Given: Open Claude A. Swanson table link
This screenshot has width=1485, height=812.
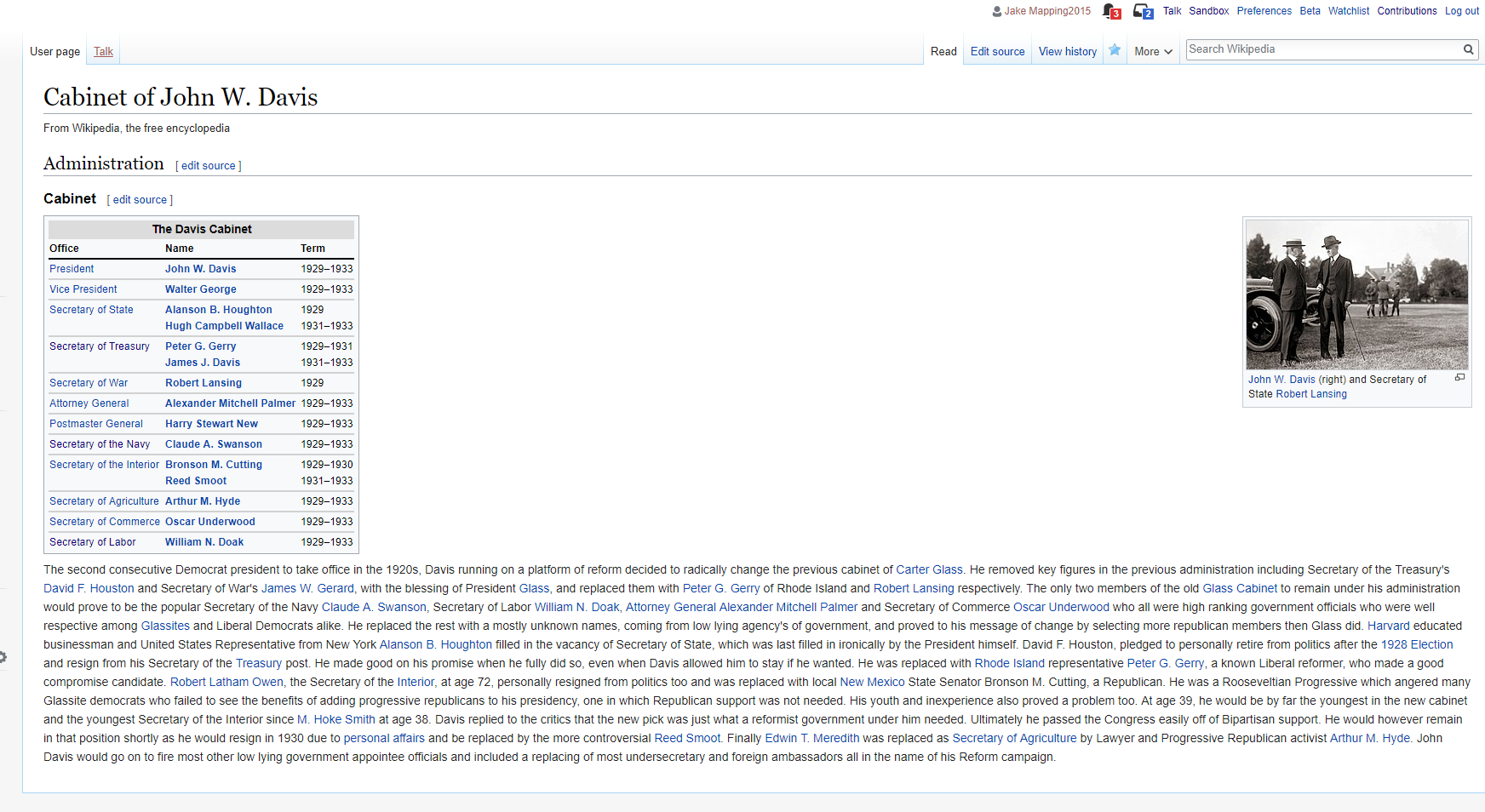Looking at the screenshot, I should pos(214,444).
